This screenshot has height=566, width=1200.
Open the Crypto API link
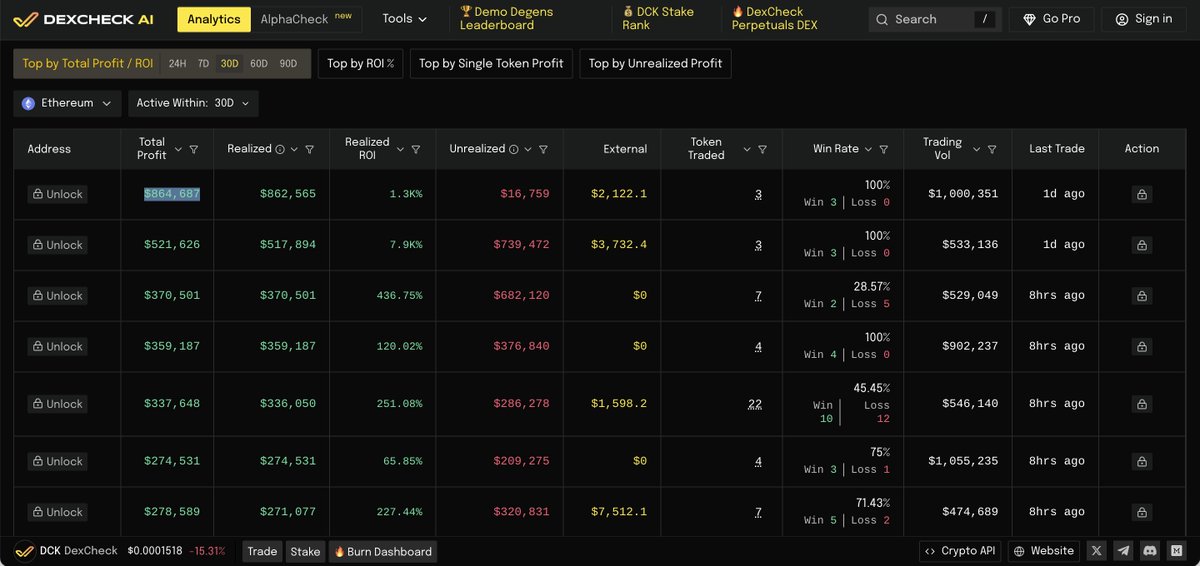pos(960,551)
